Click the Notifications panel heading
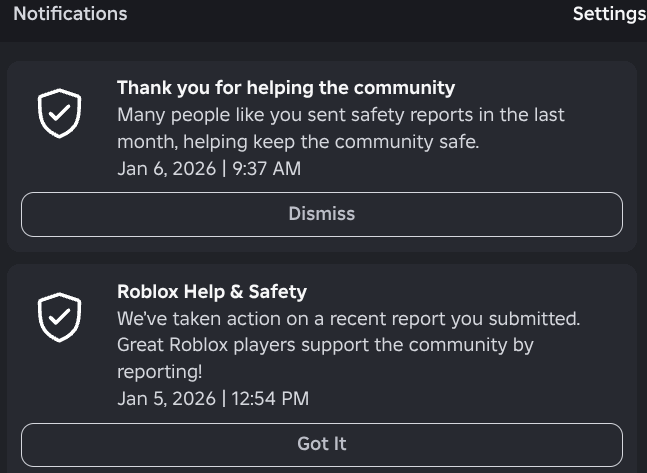Viewport: 647px width, 473px height. pos(70,14)
